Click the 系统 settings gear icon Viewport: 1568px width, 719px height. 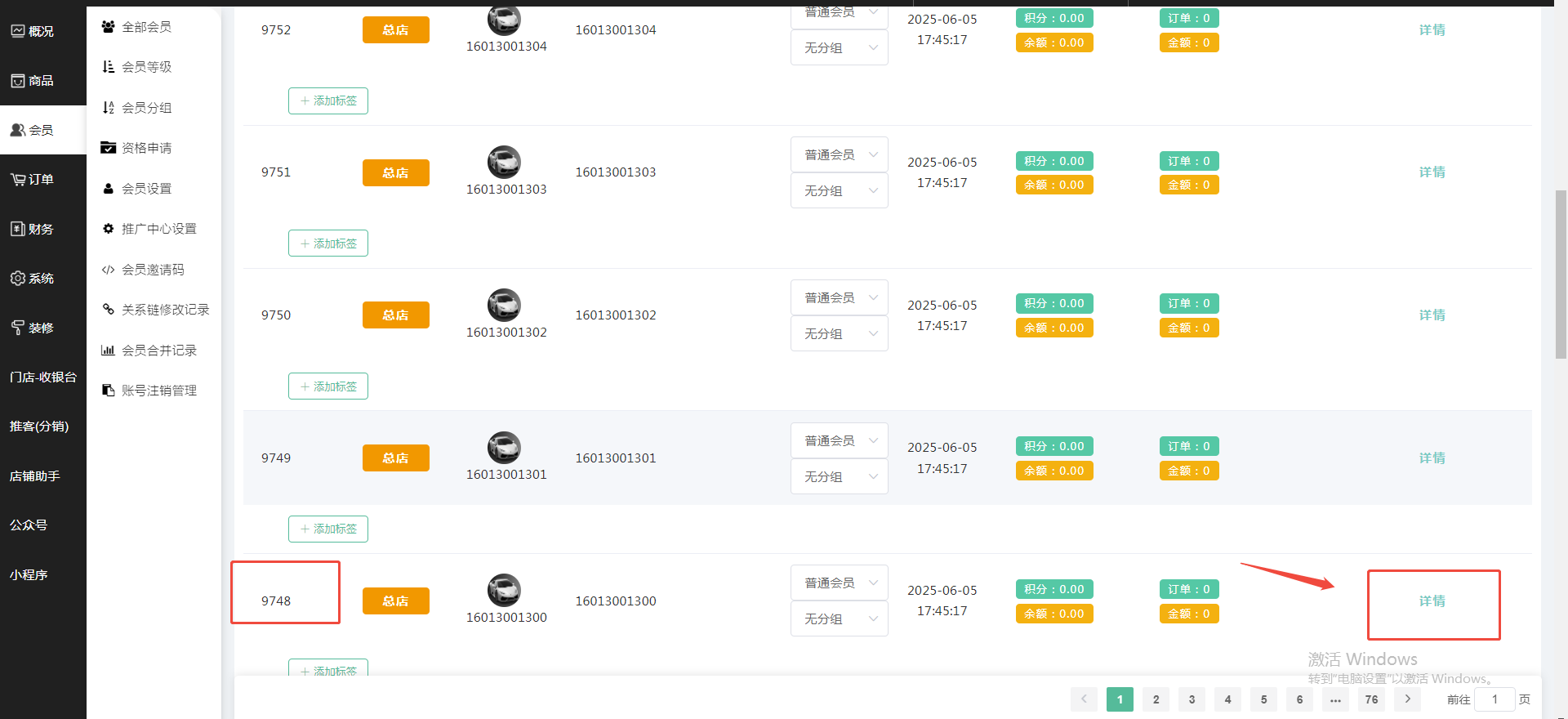[x=17, y=279]
